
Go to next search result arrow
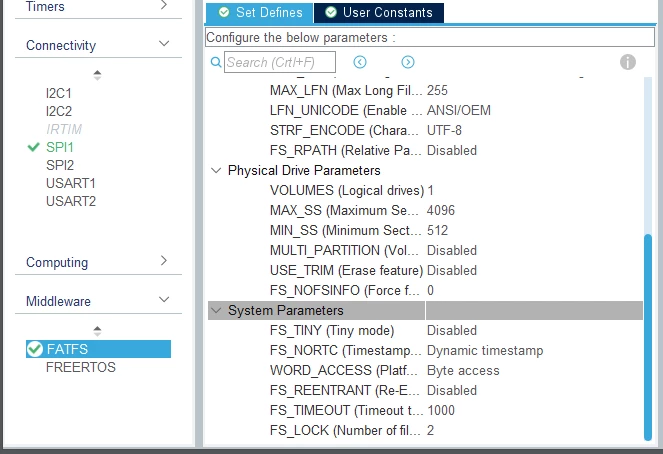point(408,62)
